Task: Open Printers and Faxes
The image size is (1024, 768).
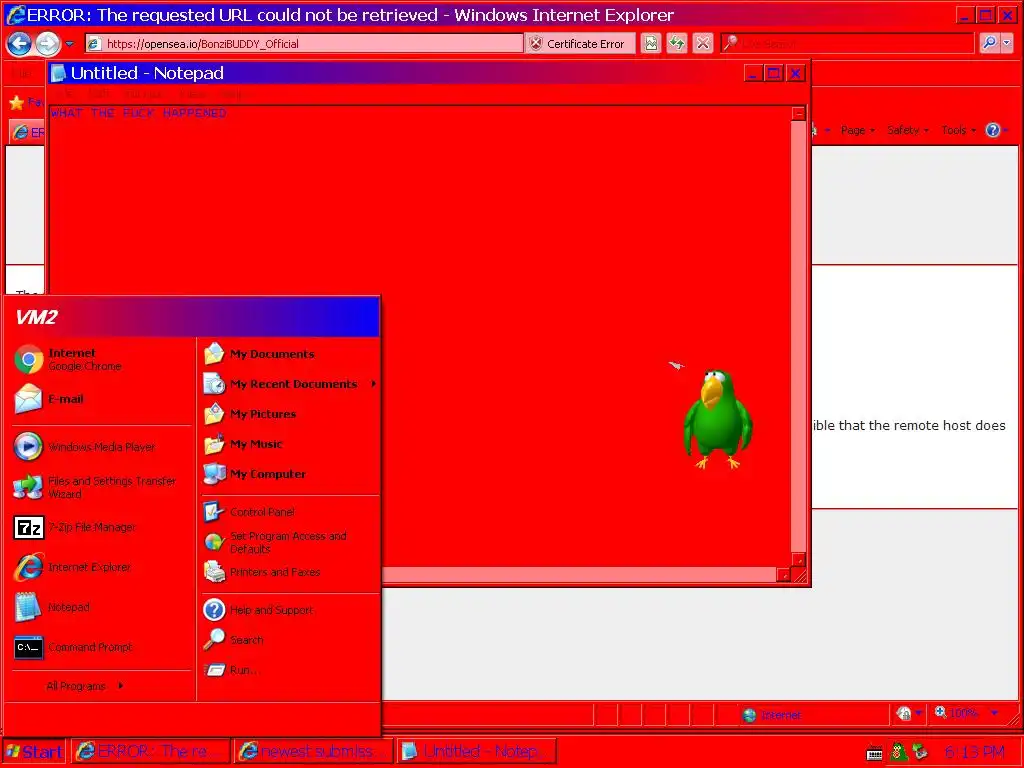Action: 289,572
